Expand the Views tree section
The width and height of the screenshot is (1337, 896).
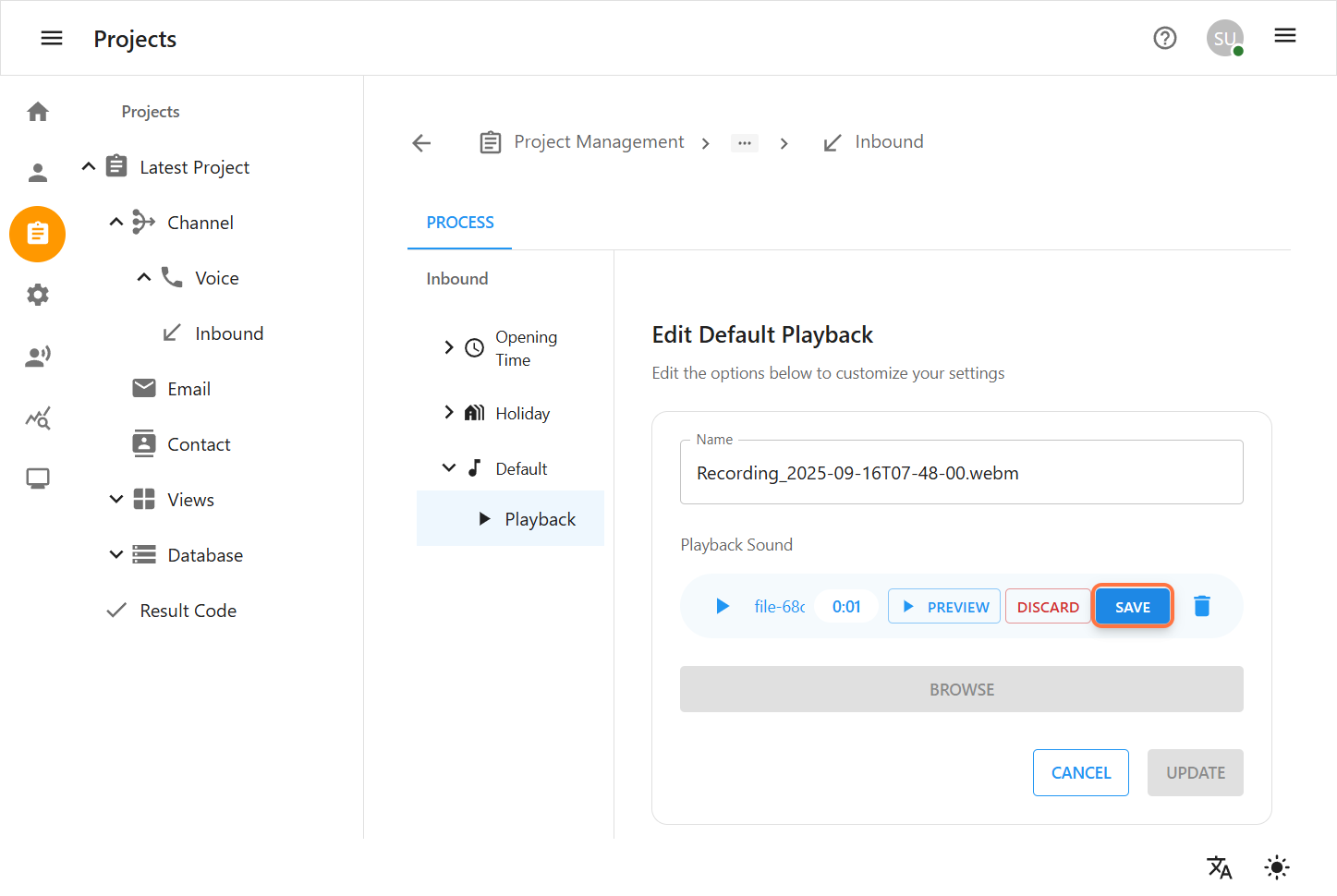116,500
